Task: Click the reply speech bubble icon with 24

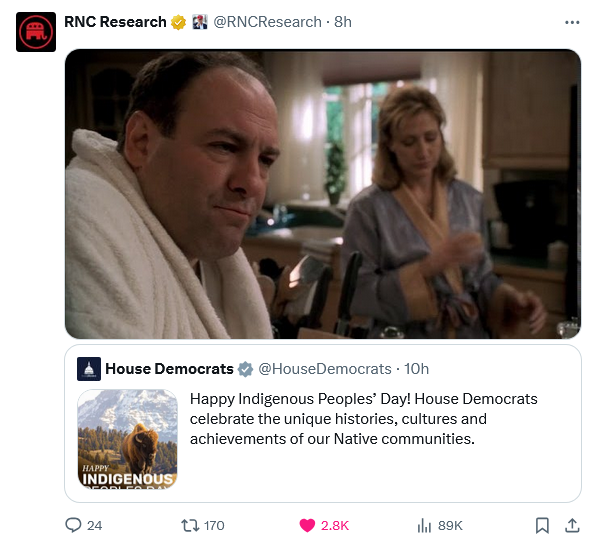Action: [x=73, y=525]
